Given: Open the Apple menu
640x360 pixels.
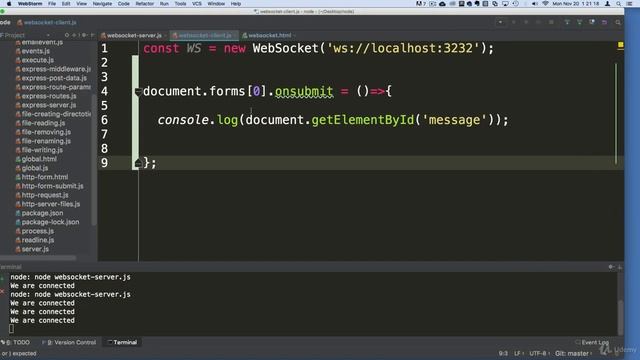Looking at the screenshot, I should pos(9,4).
